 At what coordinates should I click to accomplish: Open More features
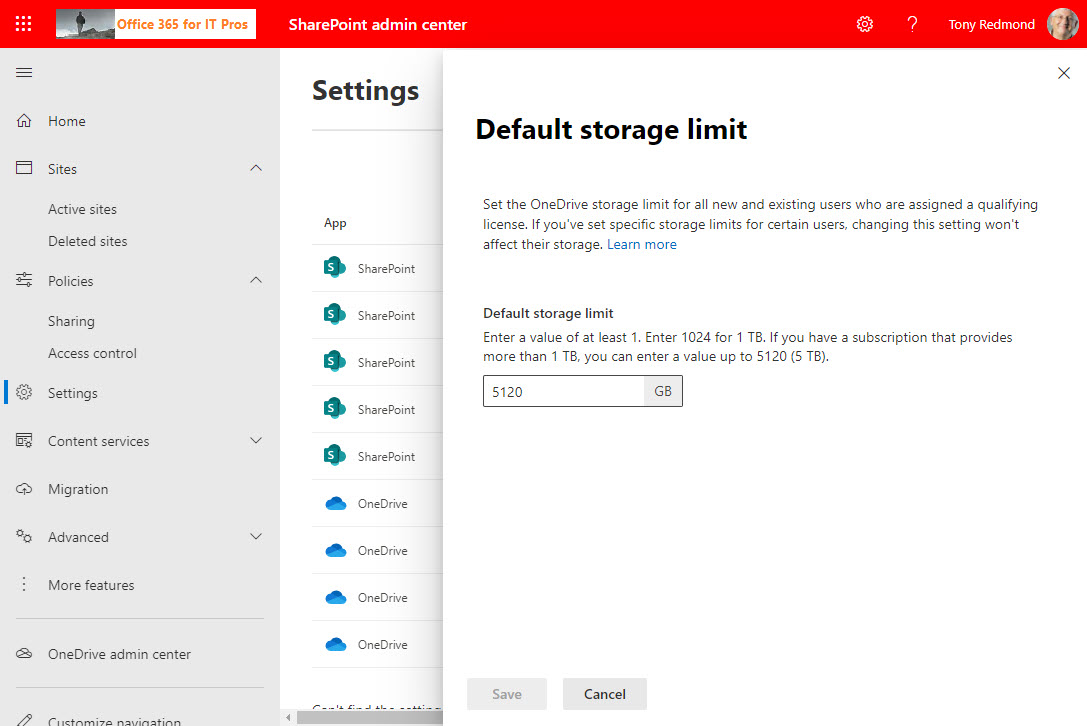(91, 585)
